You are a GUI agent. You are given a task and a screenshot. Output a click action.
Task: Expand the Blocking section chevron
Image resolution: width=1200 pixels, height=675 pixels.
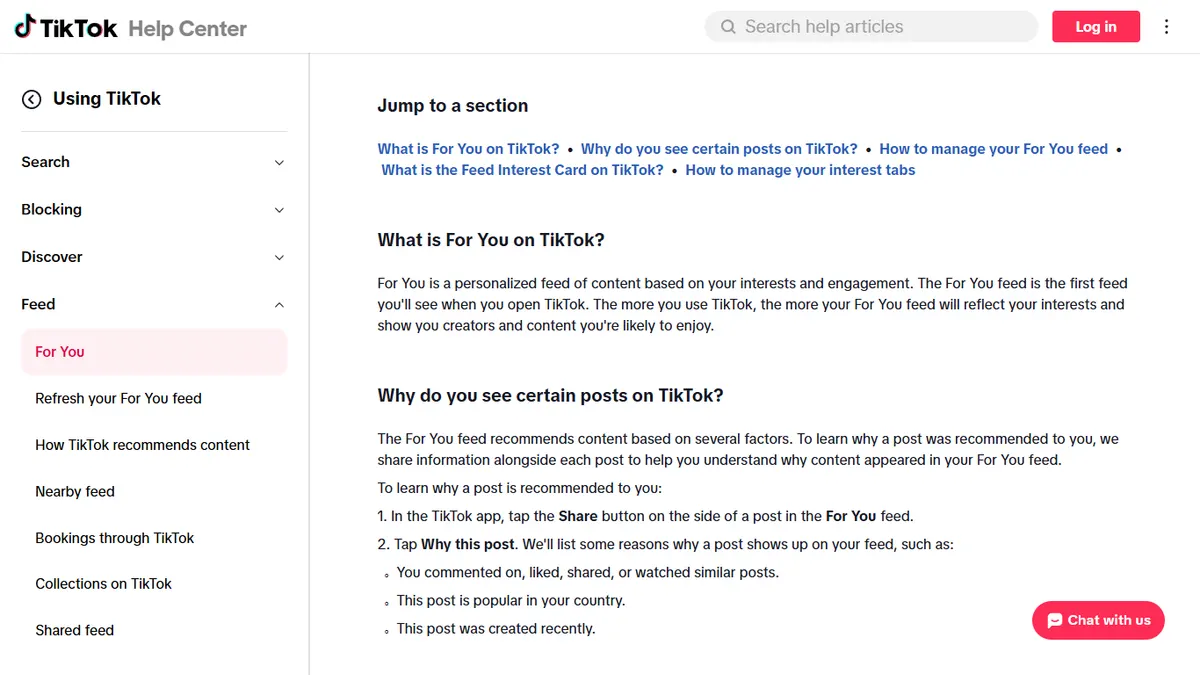pos(279,210)
